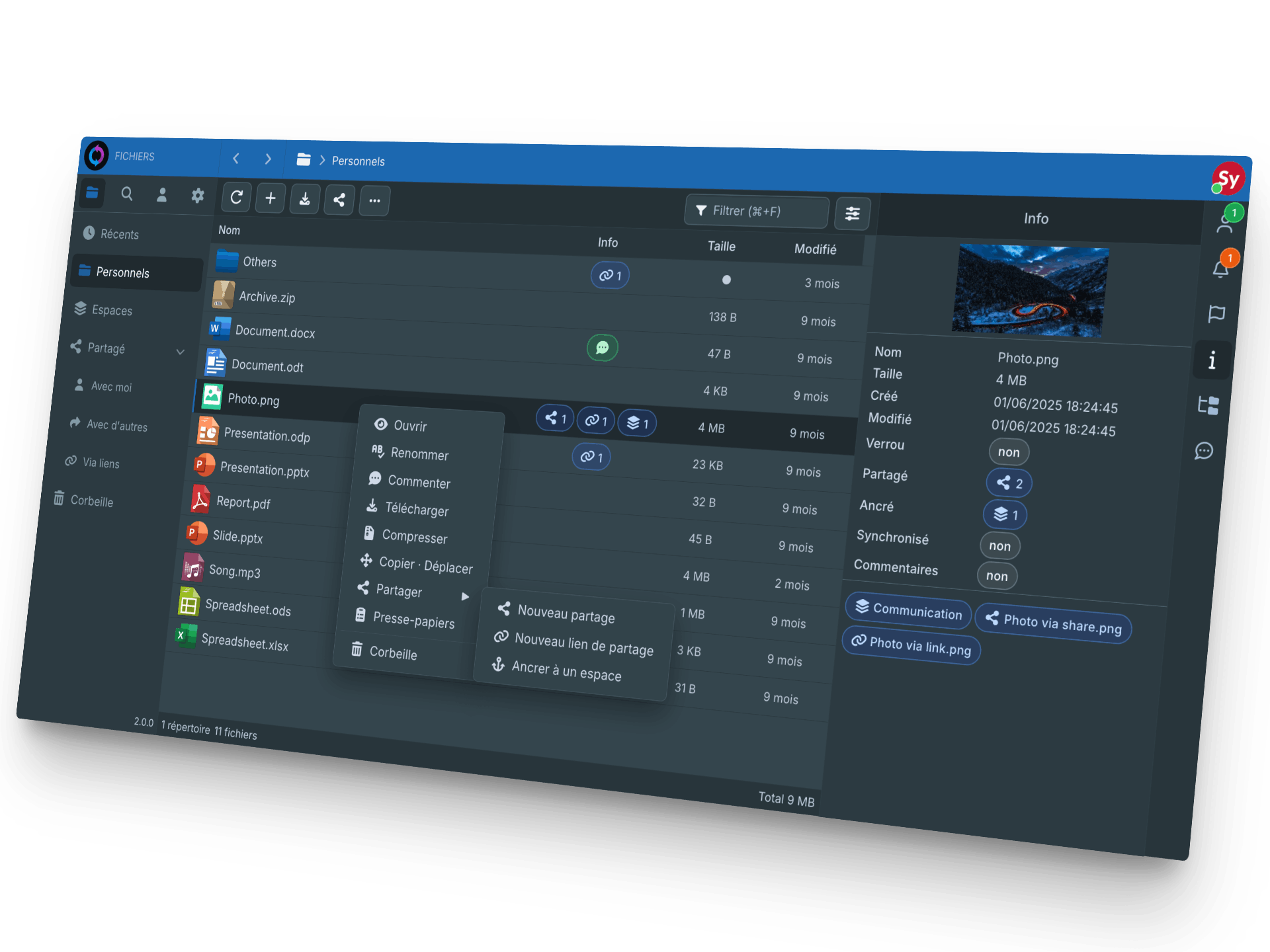Image resolution: width=1270 pixels, height=952 pixels.
Task: Choose Copier · Déplacer in context menu
Action: pos(417,565)
